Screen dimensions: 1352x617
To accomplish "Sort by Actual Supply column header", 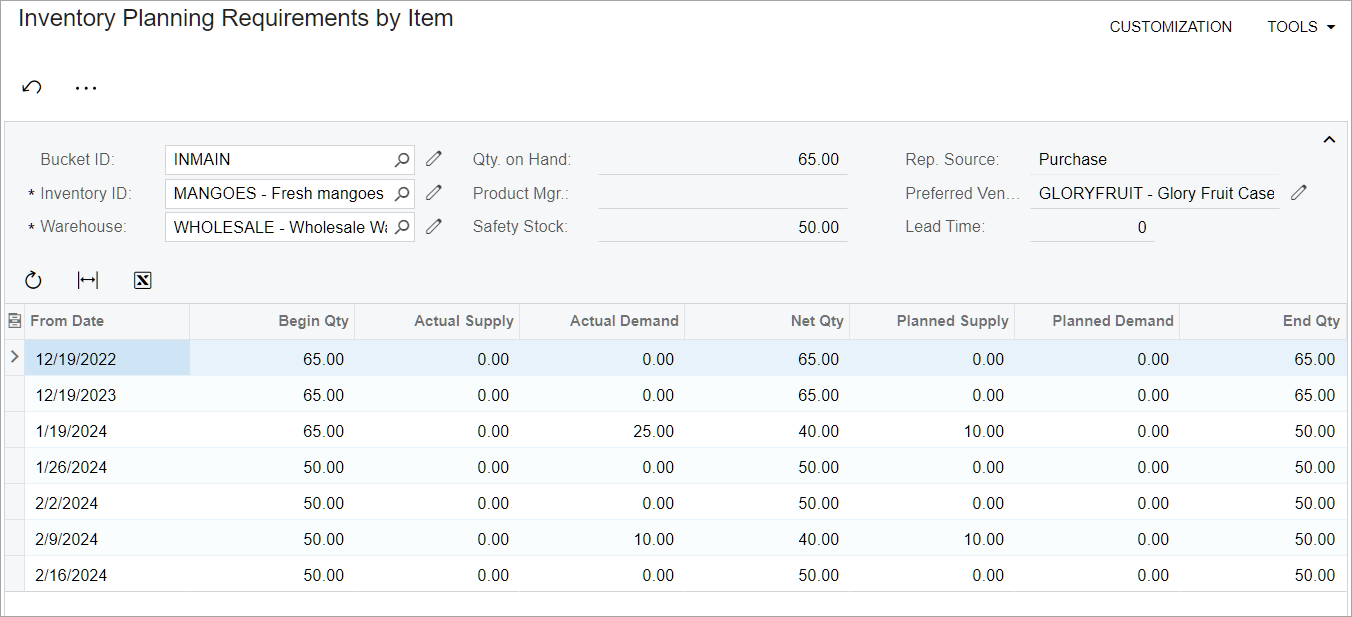I will (x=437, y=321).
